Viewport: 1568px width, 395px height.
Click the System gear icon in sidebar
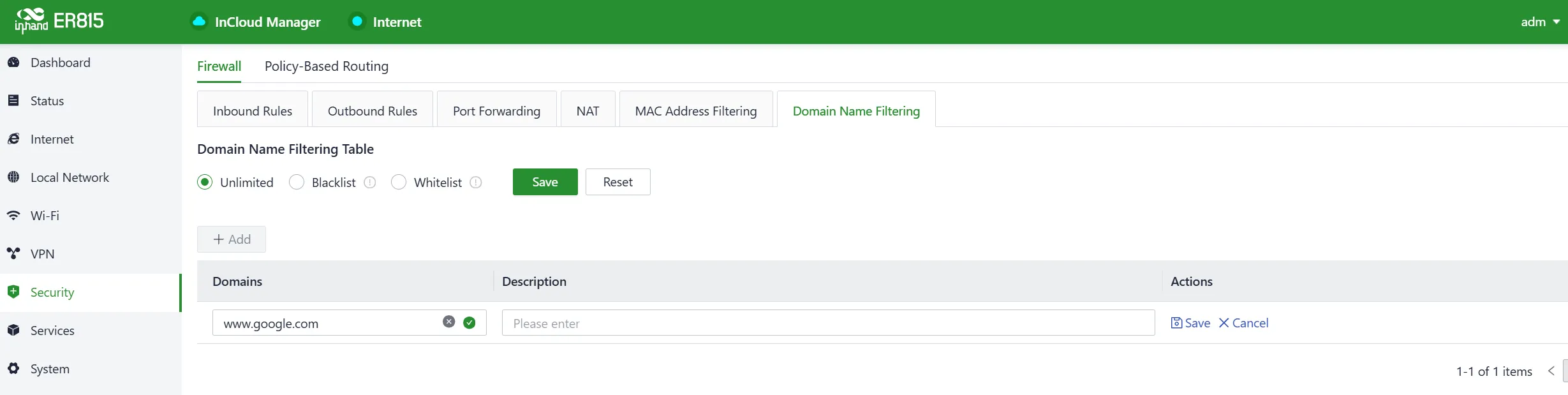(x=13, y=369)
